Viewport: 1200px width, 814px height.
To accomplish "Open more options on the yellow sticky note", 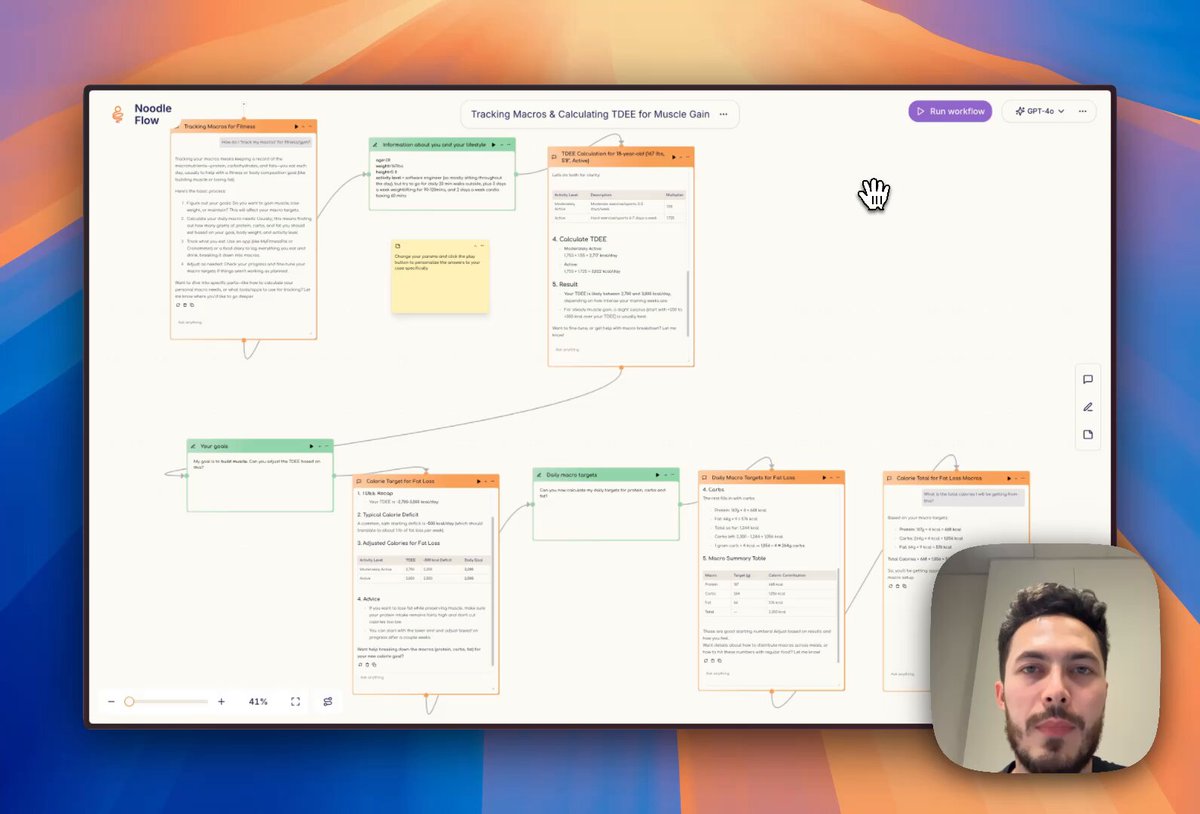I will click(x=484, y=245).
